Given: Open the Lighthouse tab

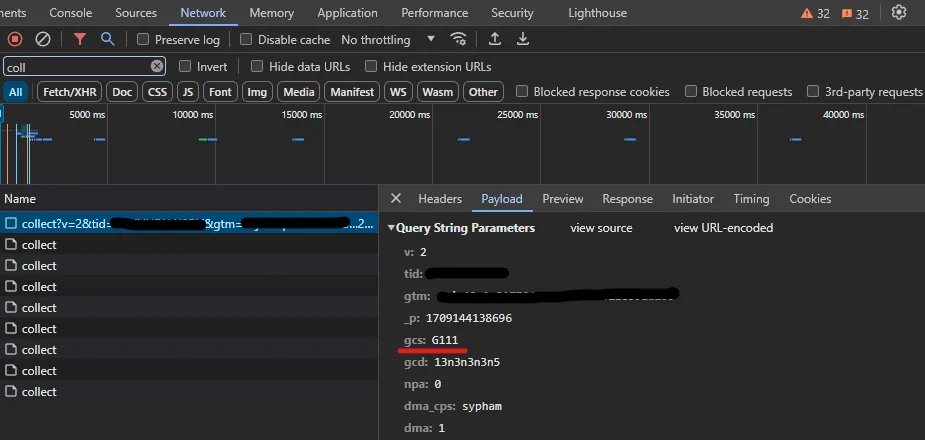Looking at the screenshot, I should [x=598, y=12].
